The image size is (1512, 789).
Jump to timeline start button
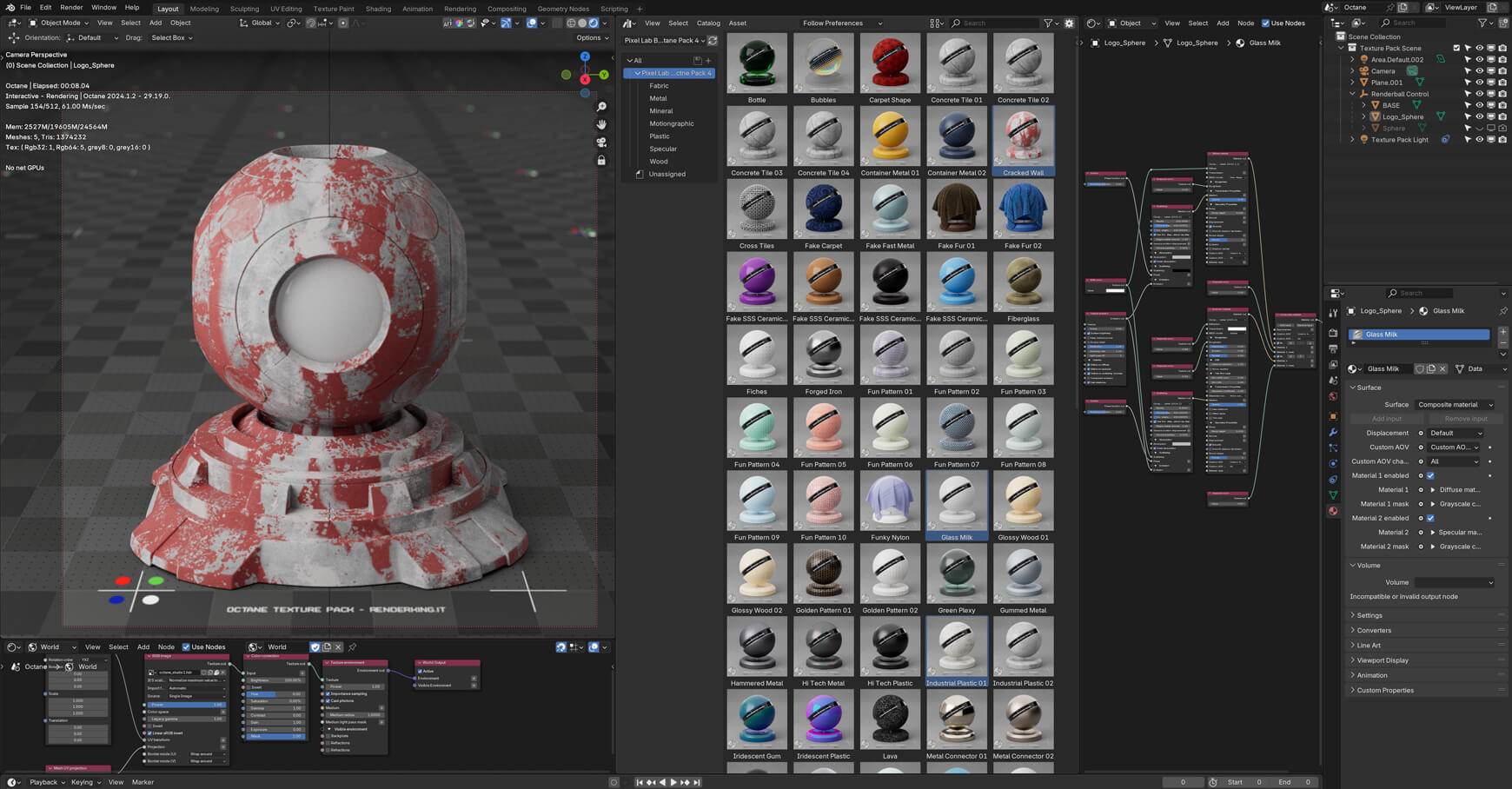click(x=640, y=782)
